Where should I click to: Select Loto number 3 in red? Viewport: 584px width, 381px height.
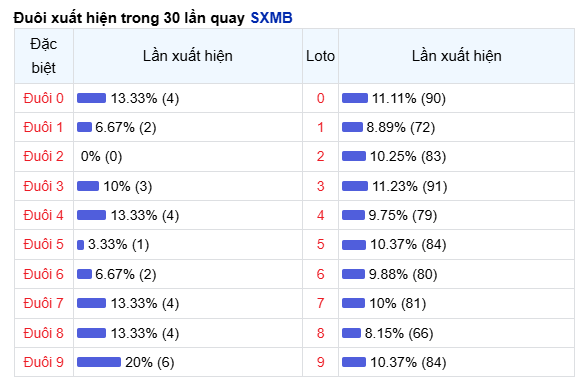320,186
